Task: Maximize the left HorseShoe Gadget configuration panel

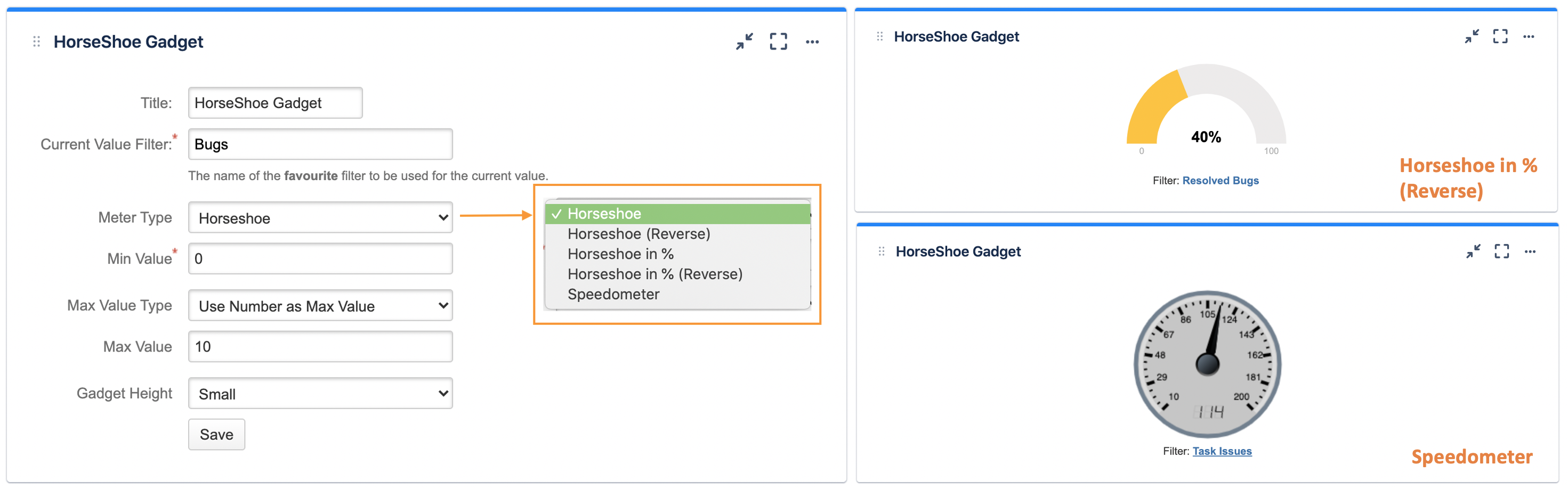Action: tap(778, 42)
